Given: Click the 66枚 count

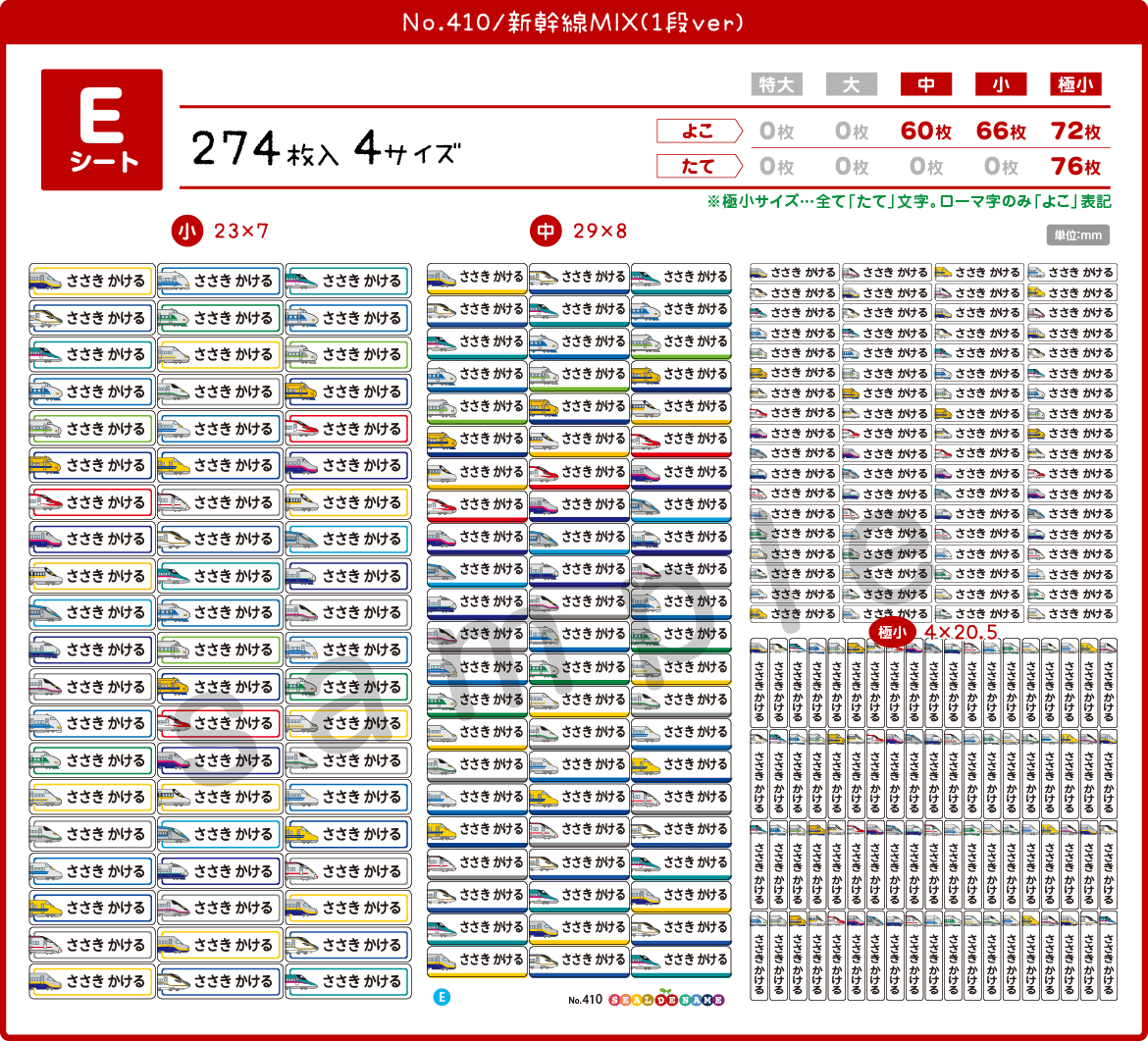Looking at the screenshot, I should pyautogui.click(x=1001, y=131).
